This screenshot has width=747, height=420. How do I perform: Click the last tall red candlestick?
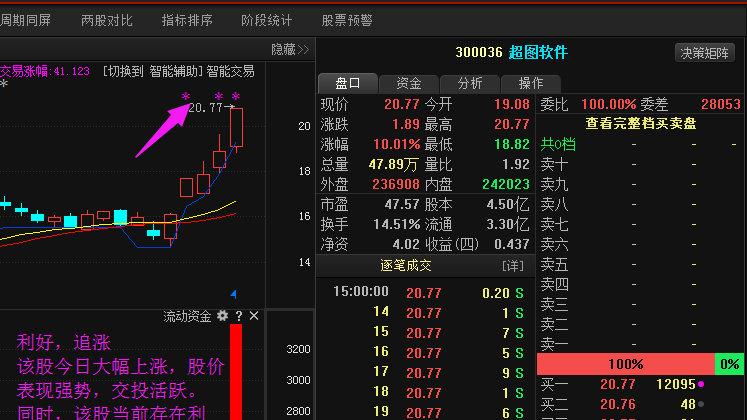coord(236,127)
